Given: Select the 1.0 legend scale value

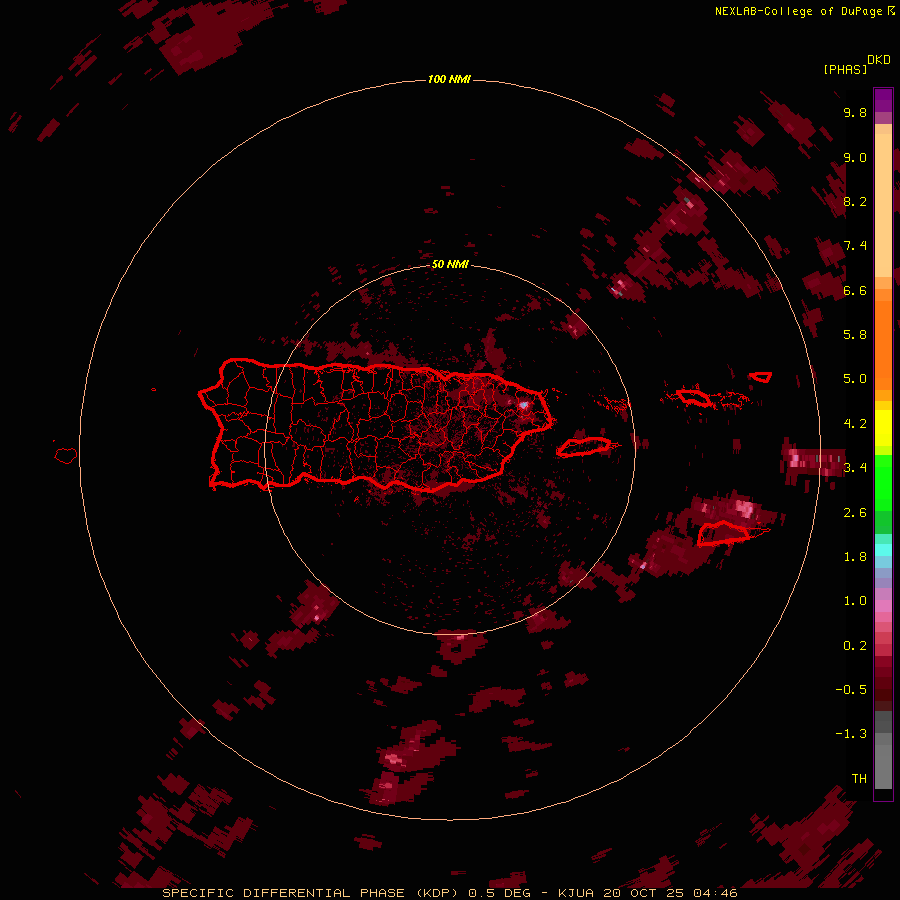Looking at the screenshot, I should 855,601.
